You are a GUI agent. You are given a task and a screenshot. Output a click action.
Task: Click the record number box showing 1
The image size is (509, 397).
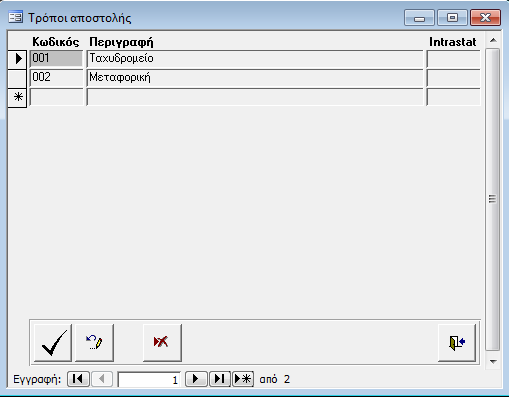click(149, 379)
